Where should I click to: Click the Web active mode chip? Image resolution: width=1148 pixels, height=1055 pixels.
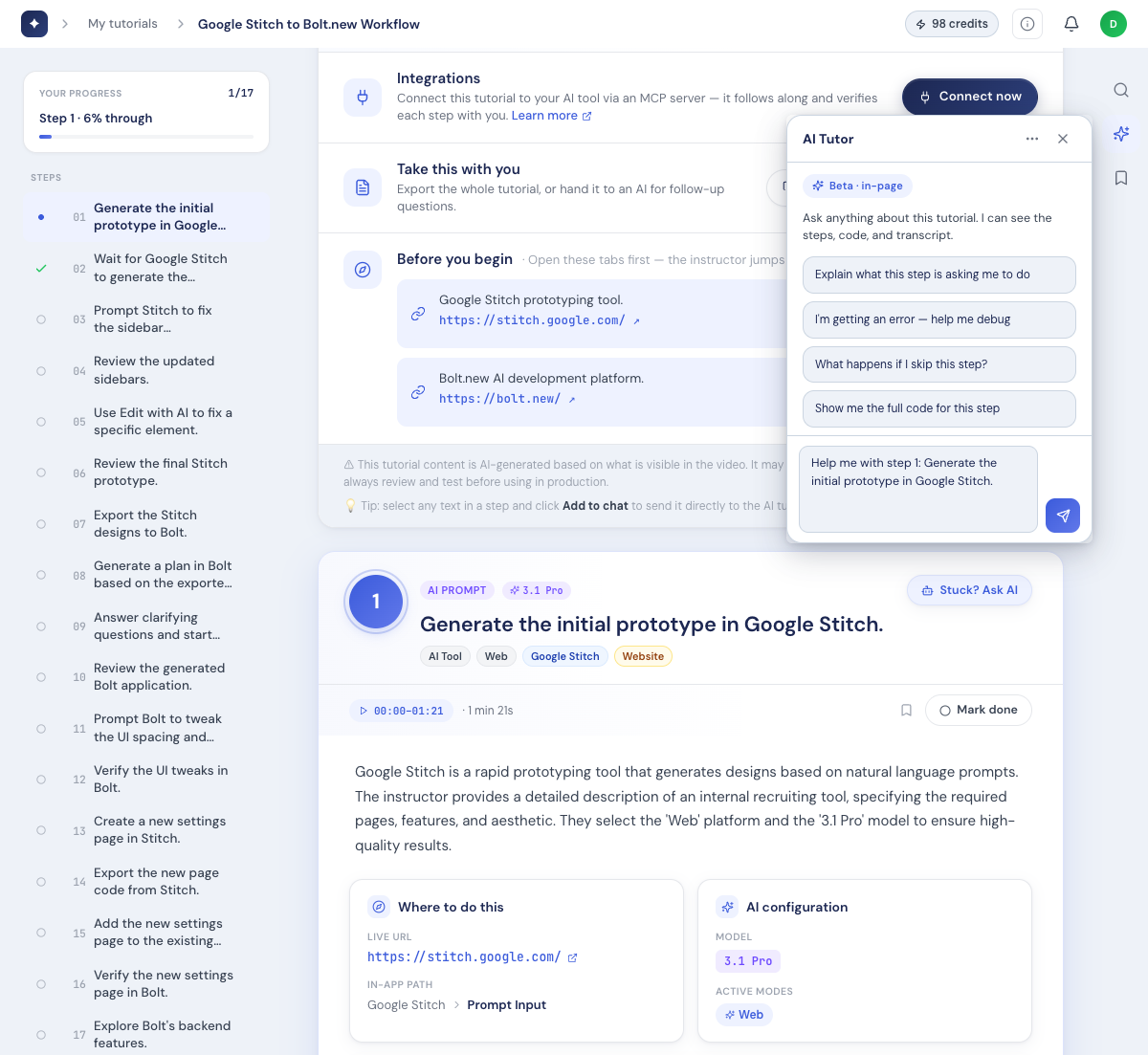coord(744,1015)
